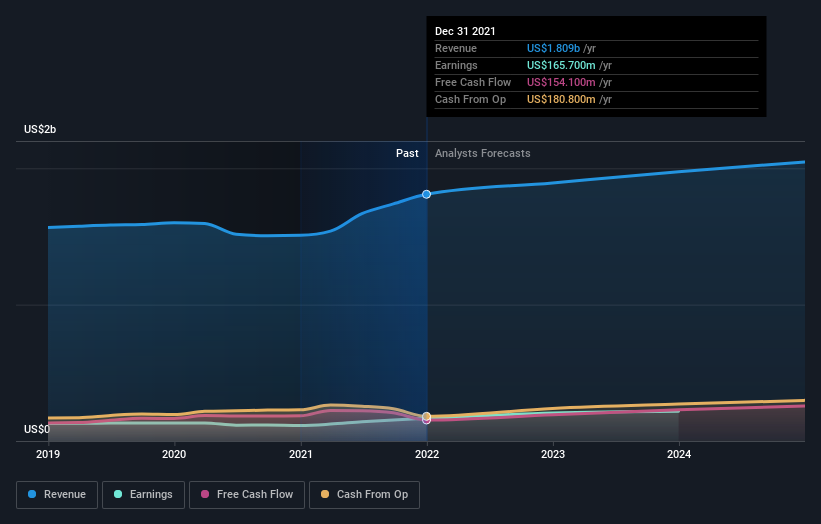821x524 pixels.
Task: Click the blue Revenue legend dot
Action: pos(32,494)
